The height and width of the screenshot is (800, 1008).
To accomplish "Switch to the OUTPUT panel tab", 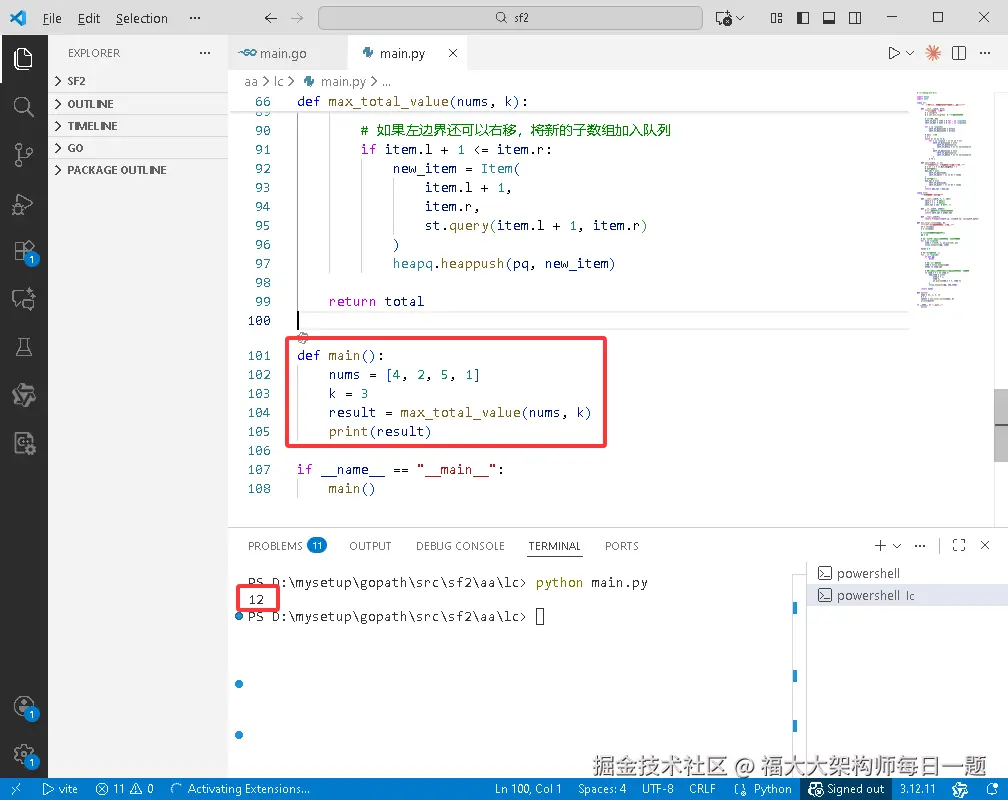I will pyautogui.click(x=370, y=546).
